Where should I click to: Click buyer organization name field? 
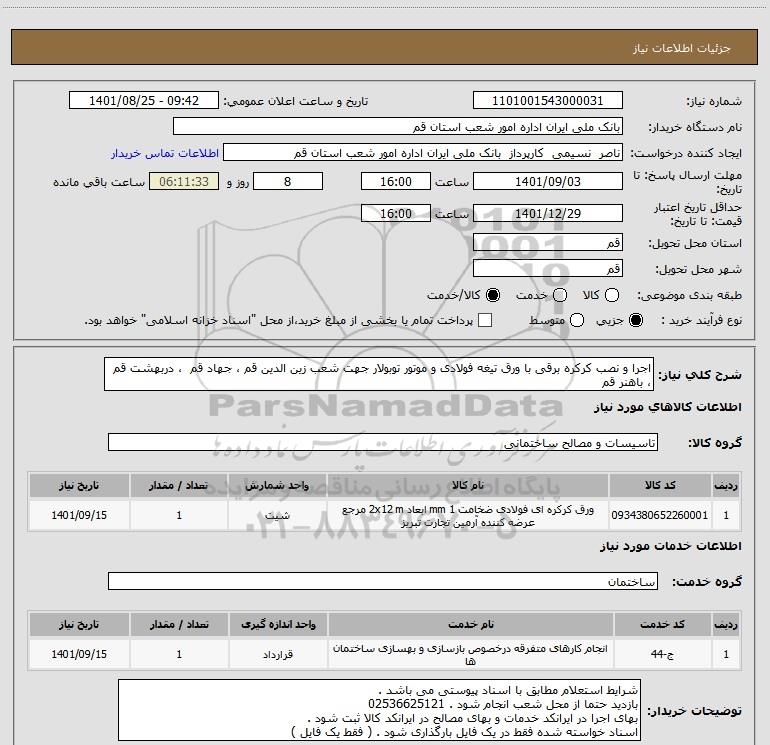pyautogui.click(x=398, y=127)
